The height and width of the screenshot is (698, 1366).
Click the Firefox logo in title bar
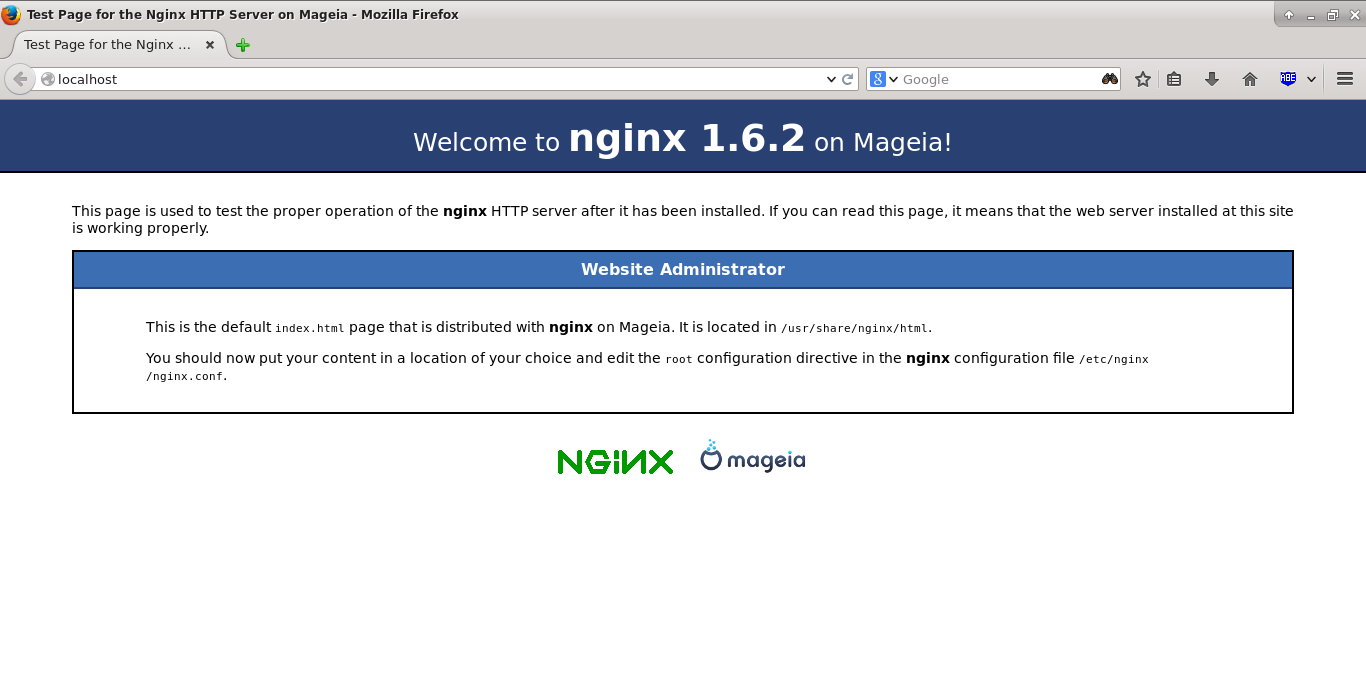[x=11, y=14]
